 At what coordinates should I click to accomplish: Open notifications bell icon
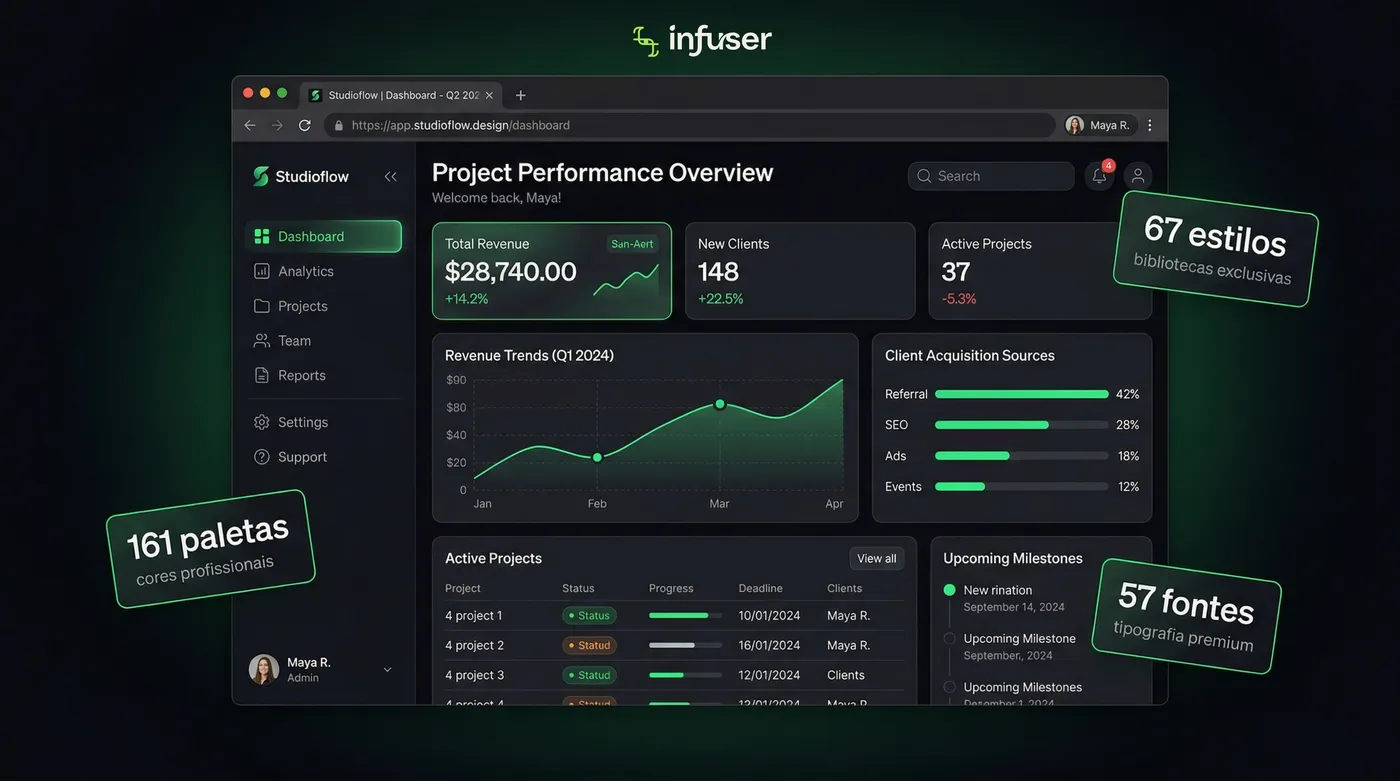pos(1099,176)
